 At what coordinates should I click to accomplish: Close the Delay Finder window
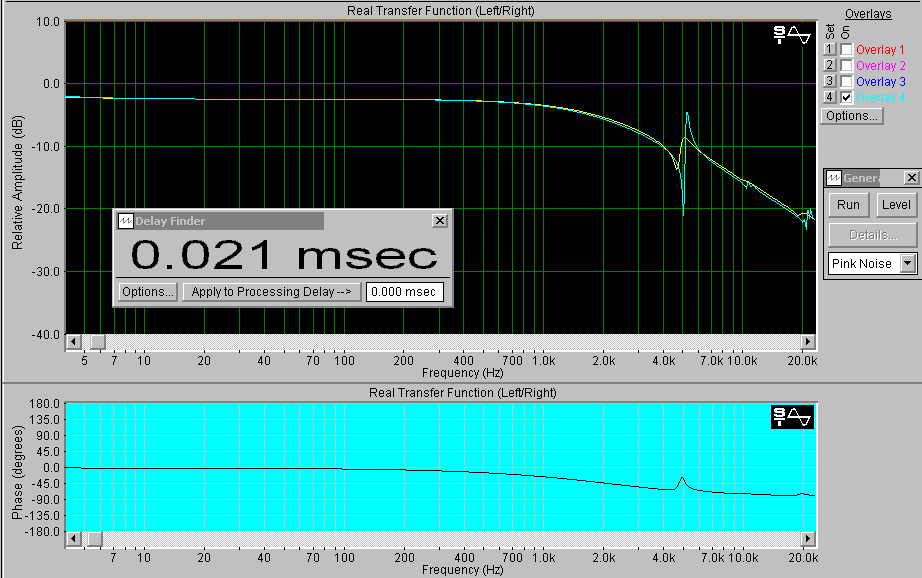[439, 220]
